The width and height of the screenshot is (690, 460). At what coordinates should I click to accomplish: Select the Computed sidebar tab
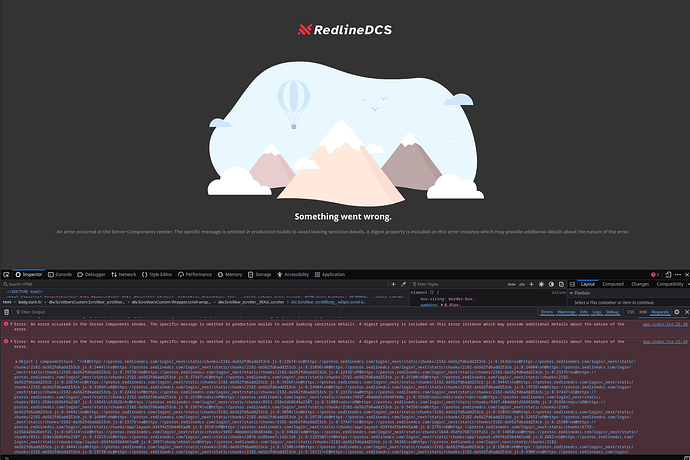pos(613,284)
